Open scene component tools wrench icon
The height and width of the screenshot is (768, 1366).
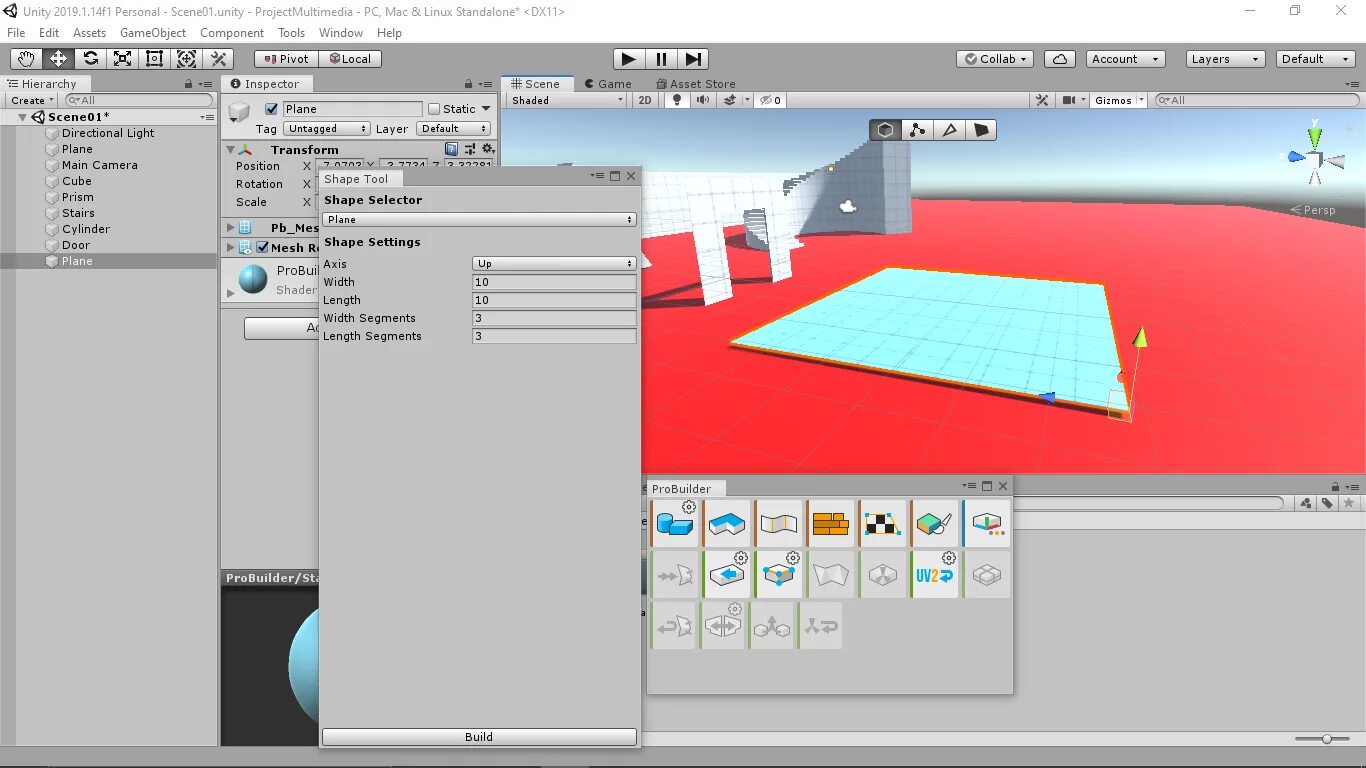(x=1042, y=100)
